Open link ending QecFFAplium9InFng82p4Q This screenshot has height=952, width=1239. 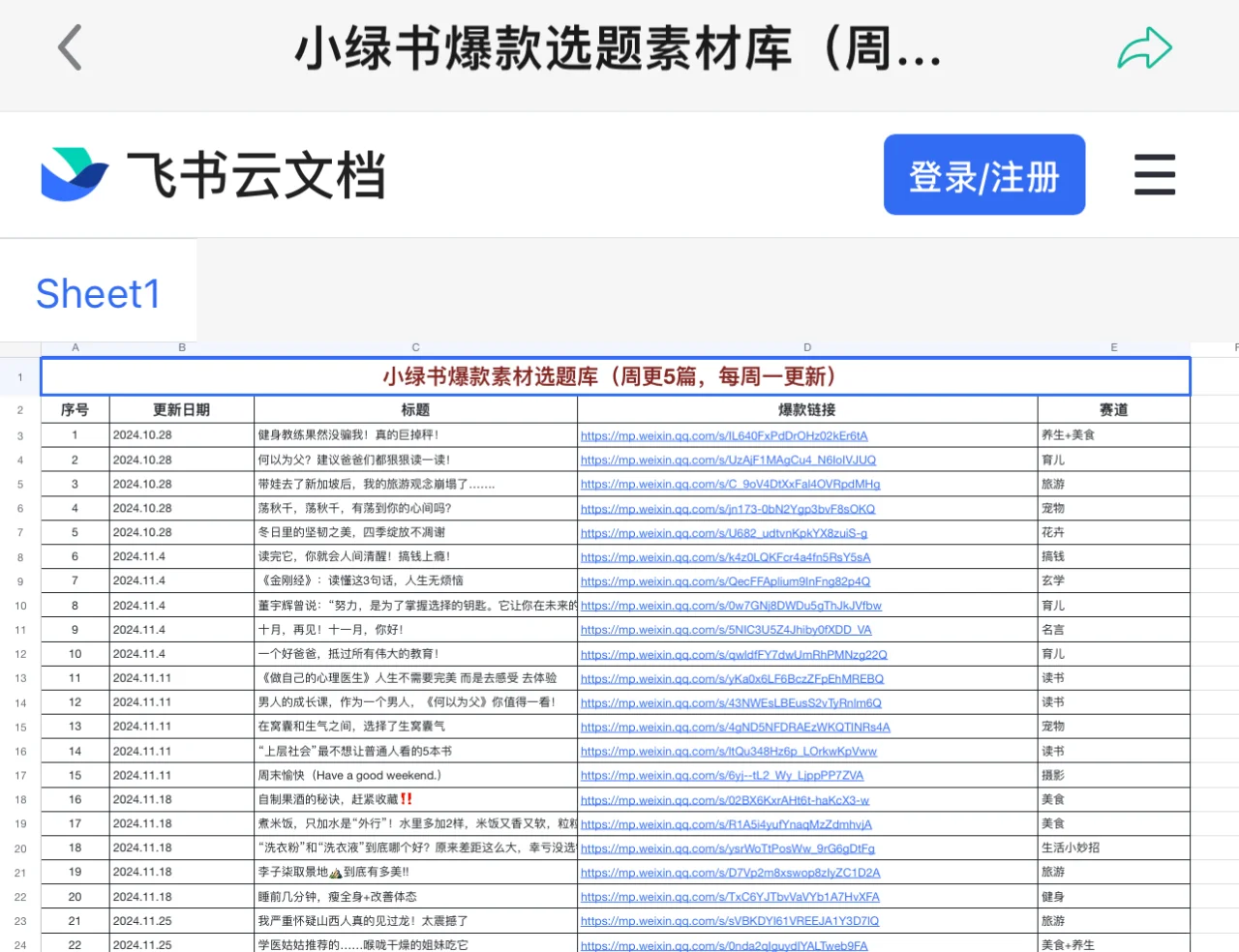(x=726, y=581)
